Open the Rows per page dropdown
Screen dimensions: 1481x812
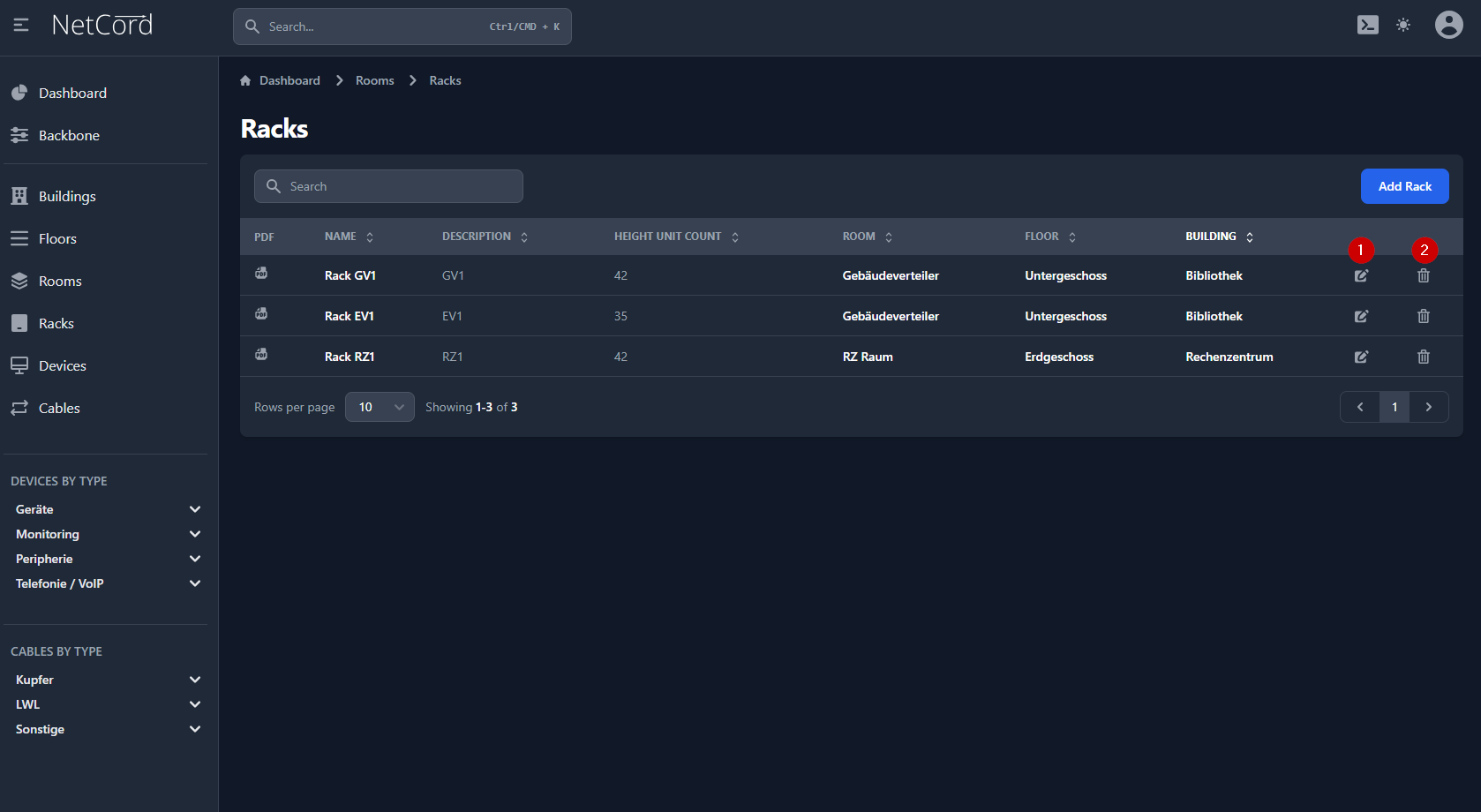[x=380, y=407]
